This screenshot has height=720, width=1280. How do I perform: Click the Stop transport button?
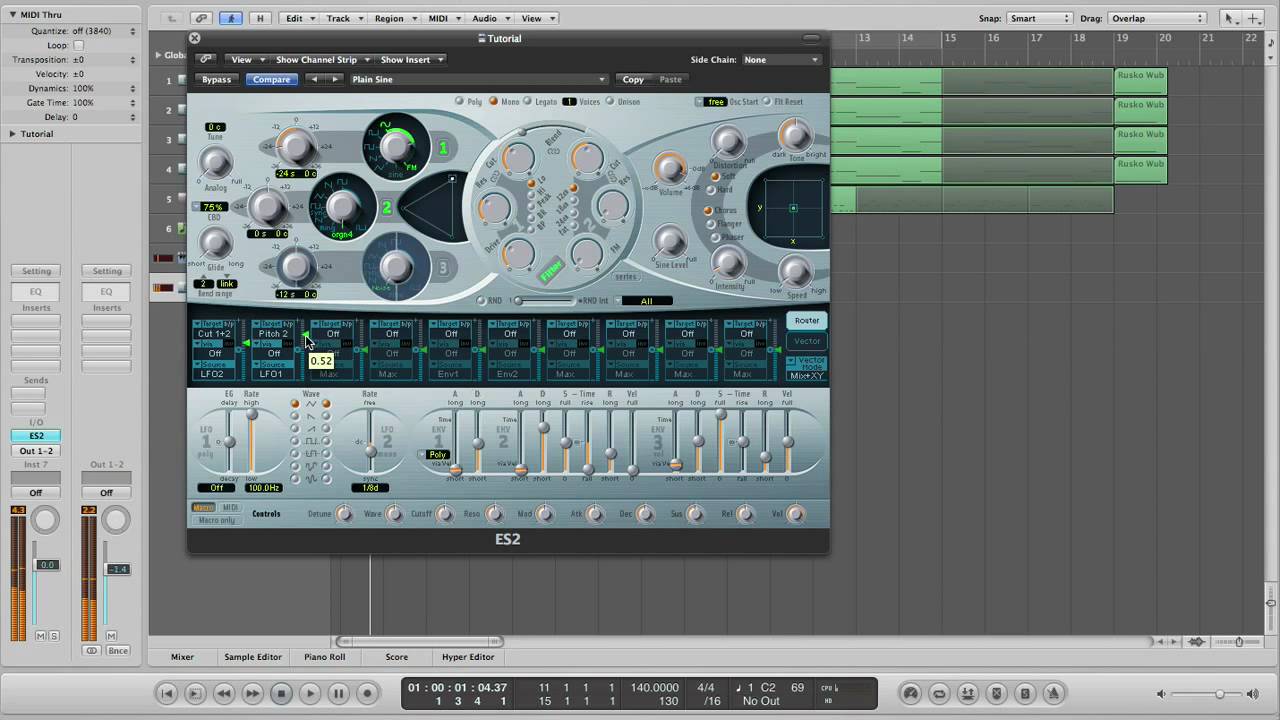[x=281, y=693]
